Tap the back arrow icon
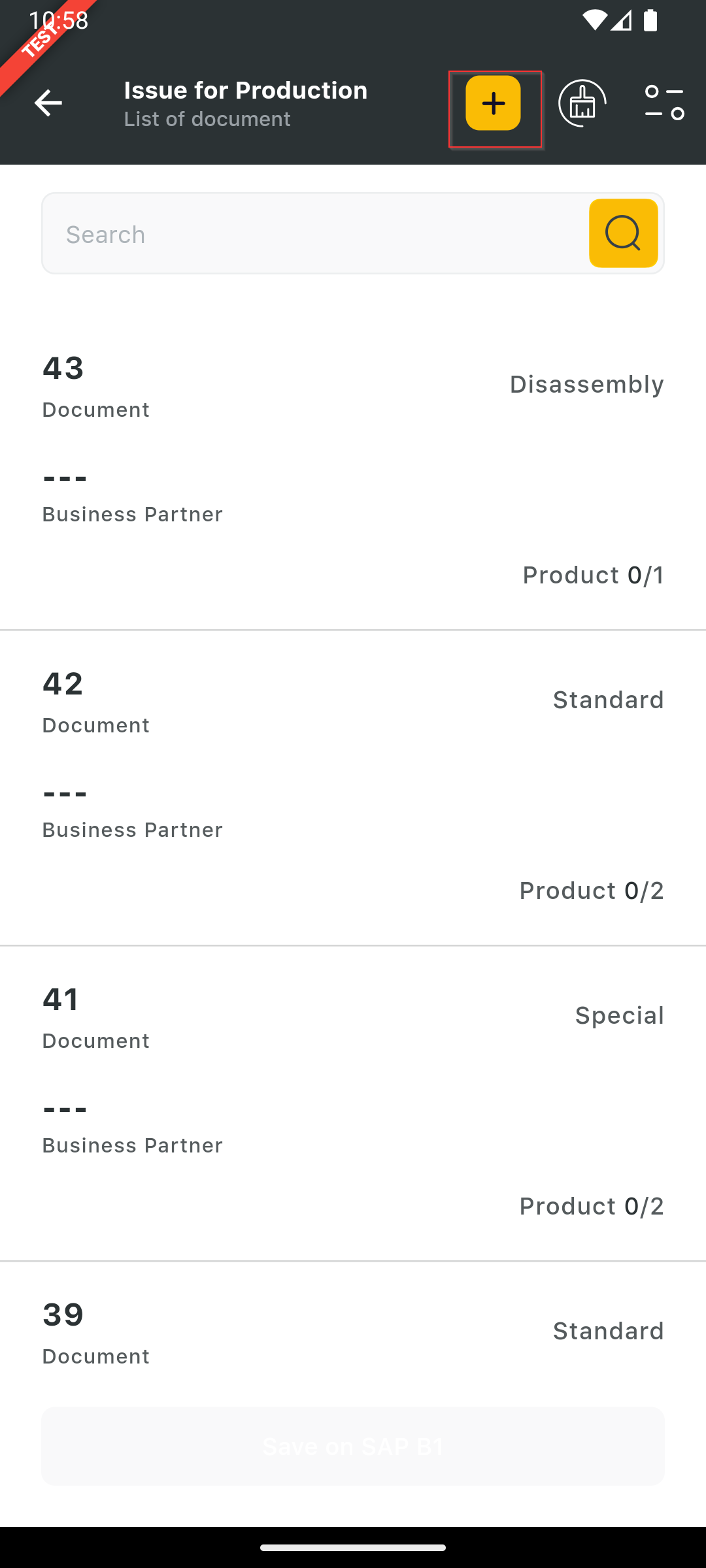The width and height of the screenshot is (706, 1568). pyautogui.click(x=48, y=103)
